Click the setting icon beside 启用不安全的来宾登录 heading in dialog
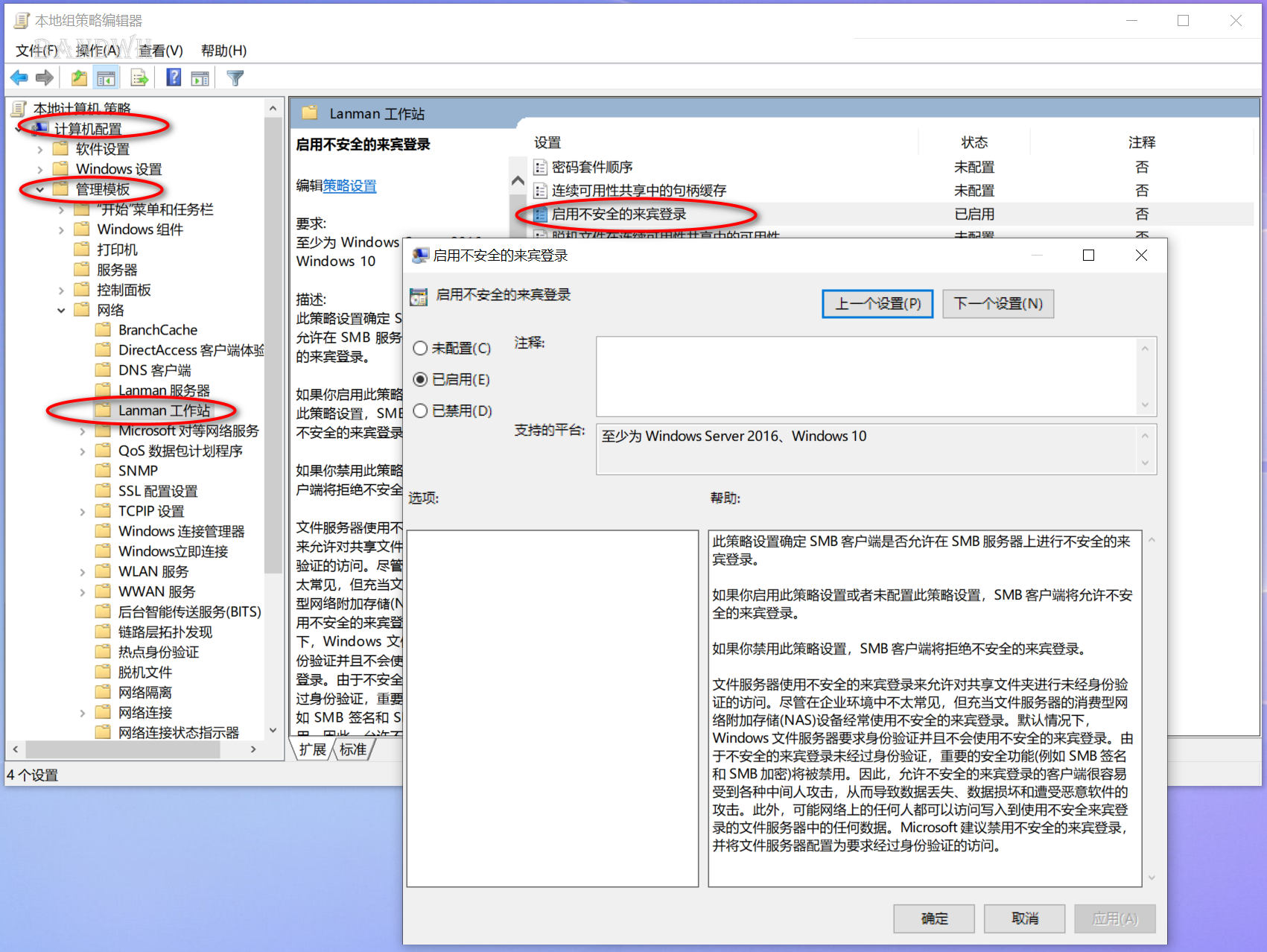 point(419,296)
